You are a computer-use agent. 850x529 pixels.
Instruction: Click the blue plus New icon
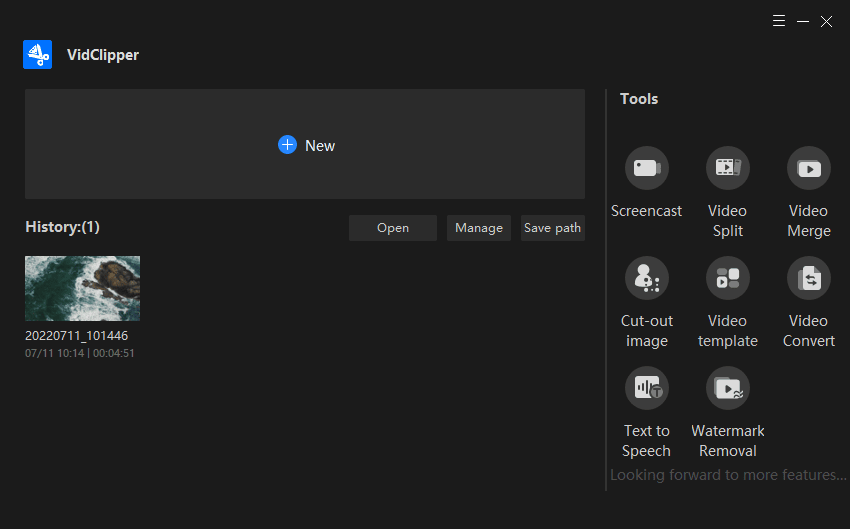tap(287, 145)
